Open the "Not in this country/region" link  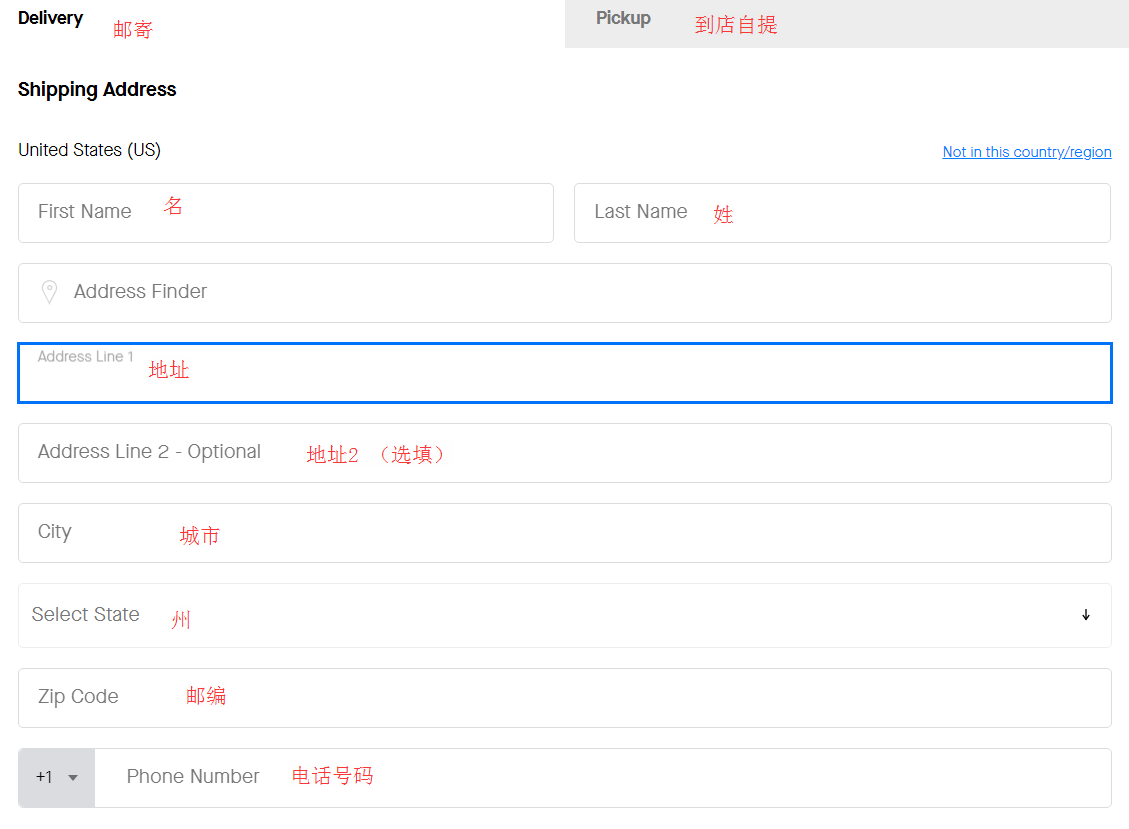(x=1026, y=151)
